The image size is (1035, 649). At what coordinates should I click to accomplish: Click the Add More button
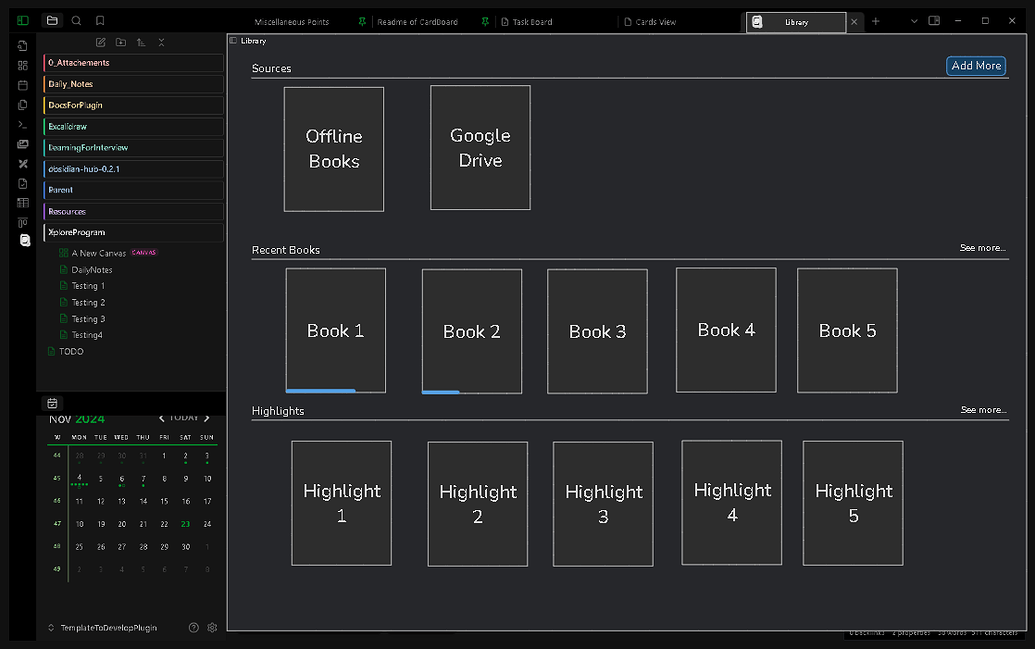coord(976,66)
